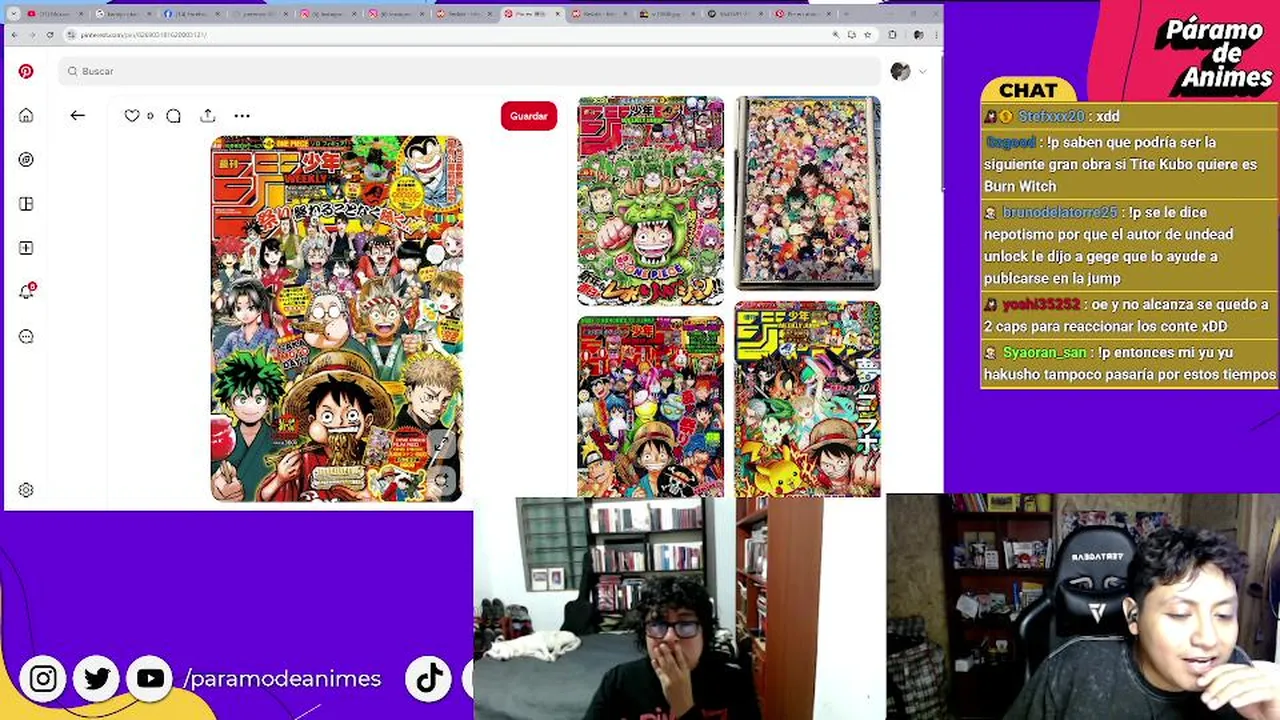Image resolution: width=1280 pixels, height=720 pixels.
Task: Click the Create plus icon in sidebar
Action: pyautogui.click(x=26, y=248)
